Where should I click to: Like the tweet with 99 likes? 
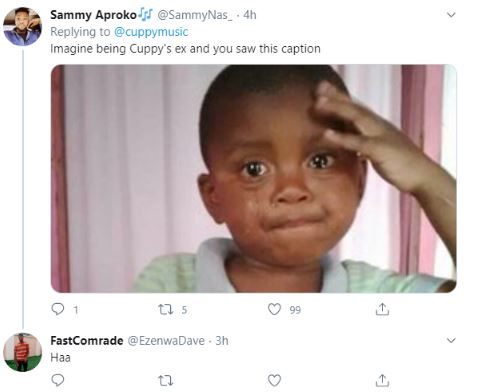[274, 309]
